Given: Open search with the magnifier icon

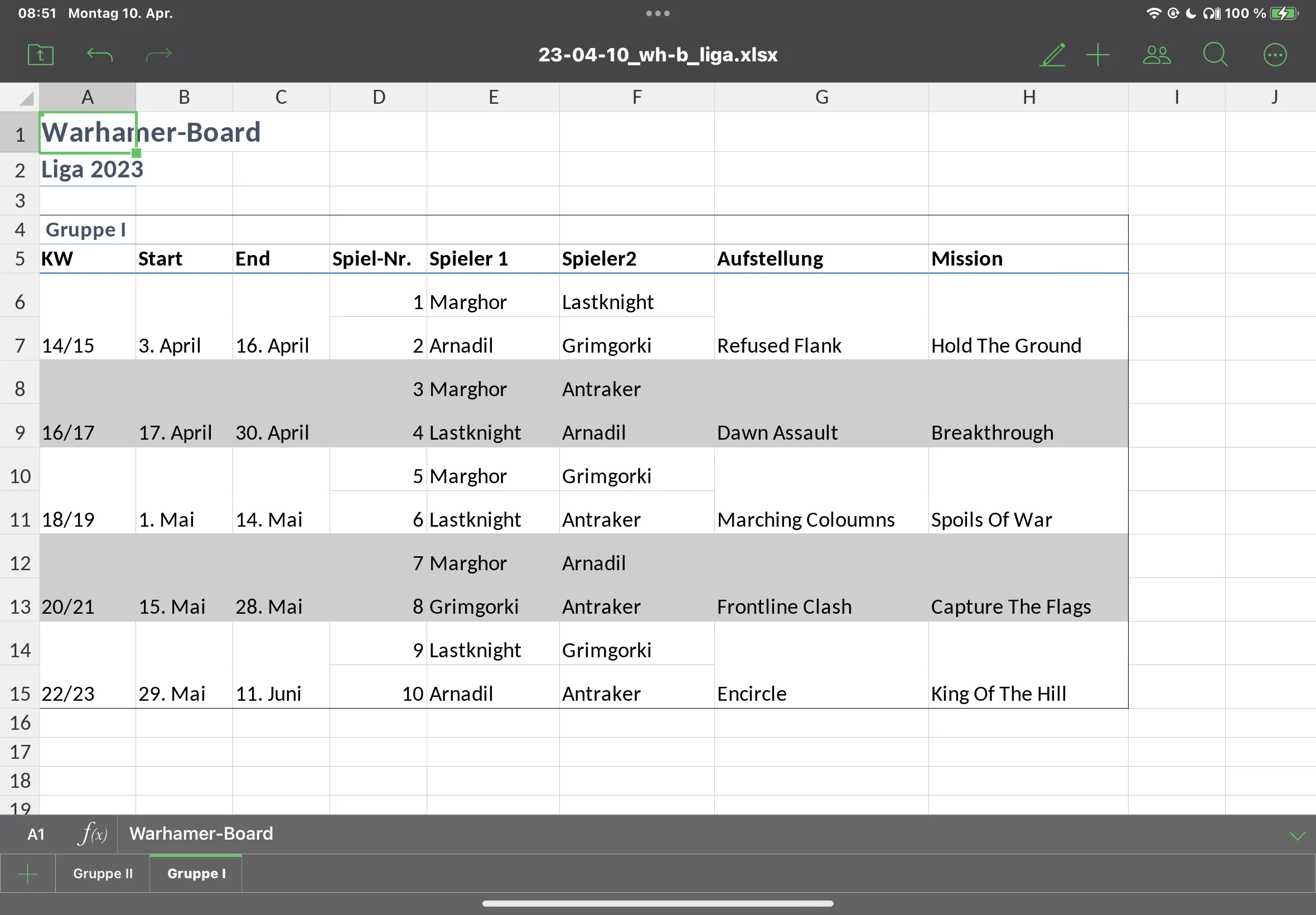Looking at the screenshot, I should pyautogui.click(x=1215, y=55).
